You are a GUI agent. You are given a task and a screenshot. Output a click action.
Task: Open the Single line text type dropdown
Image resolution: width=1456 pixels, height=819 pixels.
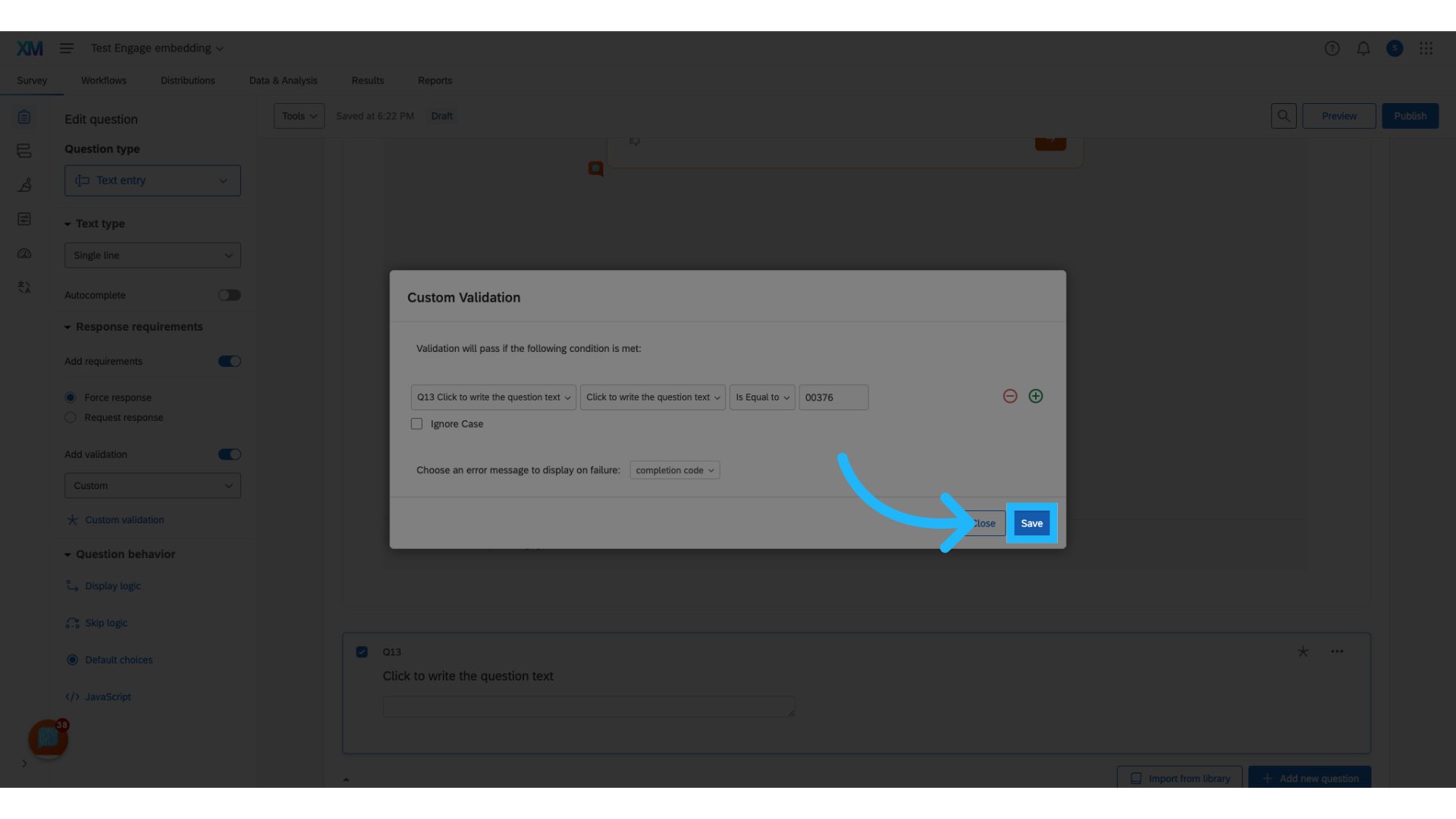click(x=152, y=256)
